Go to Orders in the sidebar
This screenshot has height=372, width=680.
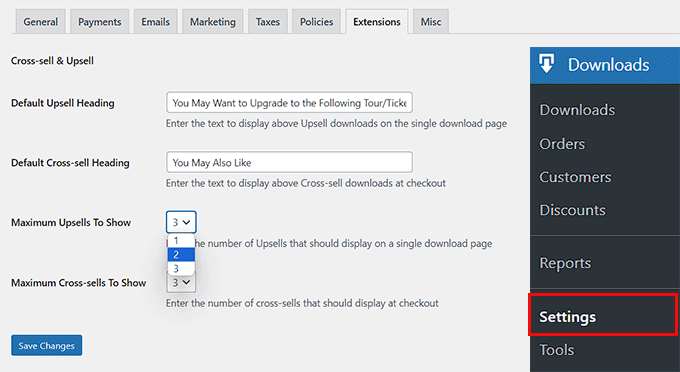pos(562,144)
